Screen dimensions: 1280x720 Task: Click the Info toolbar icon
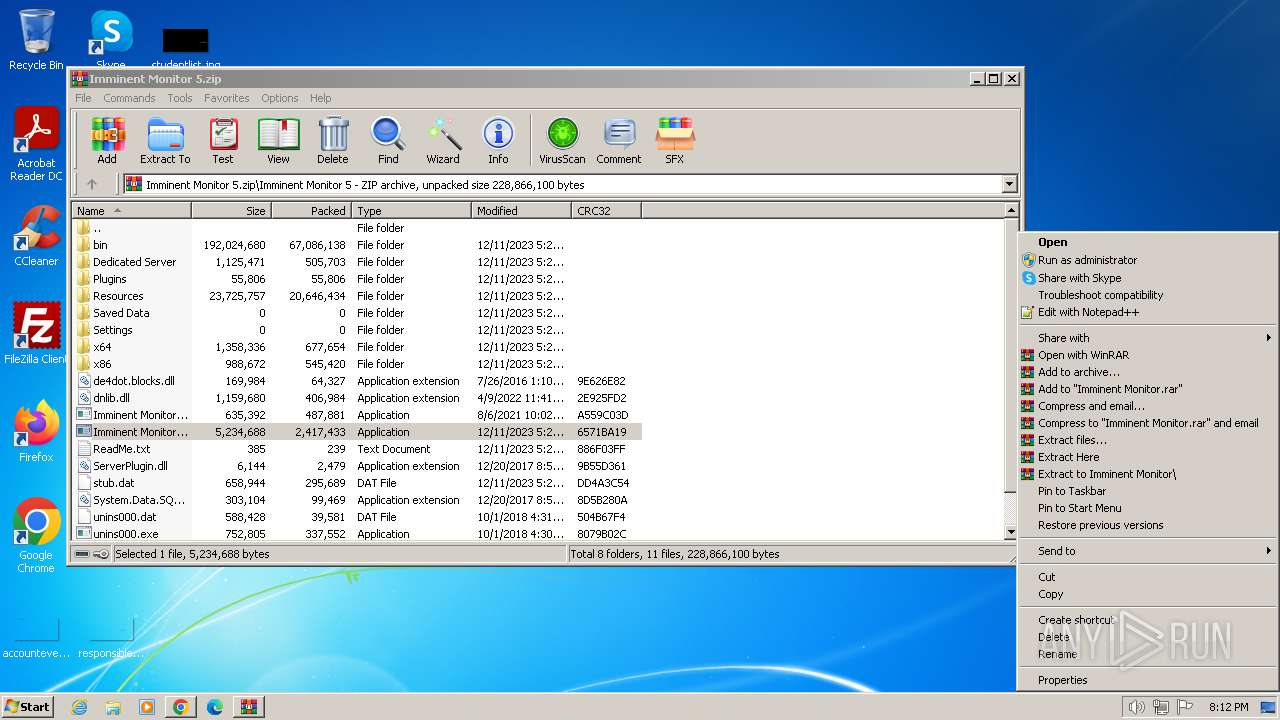(x=498, y=141)
